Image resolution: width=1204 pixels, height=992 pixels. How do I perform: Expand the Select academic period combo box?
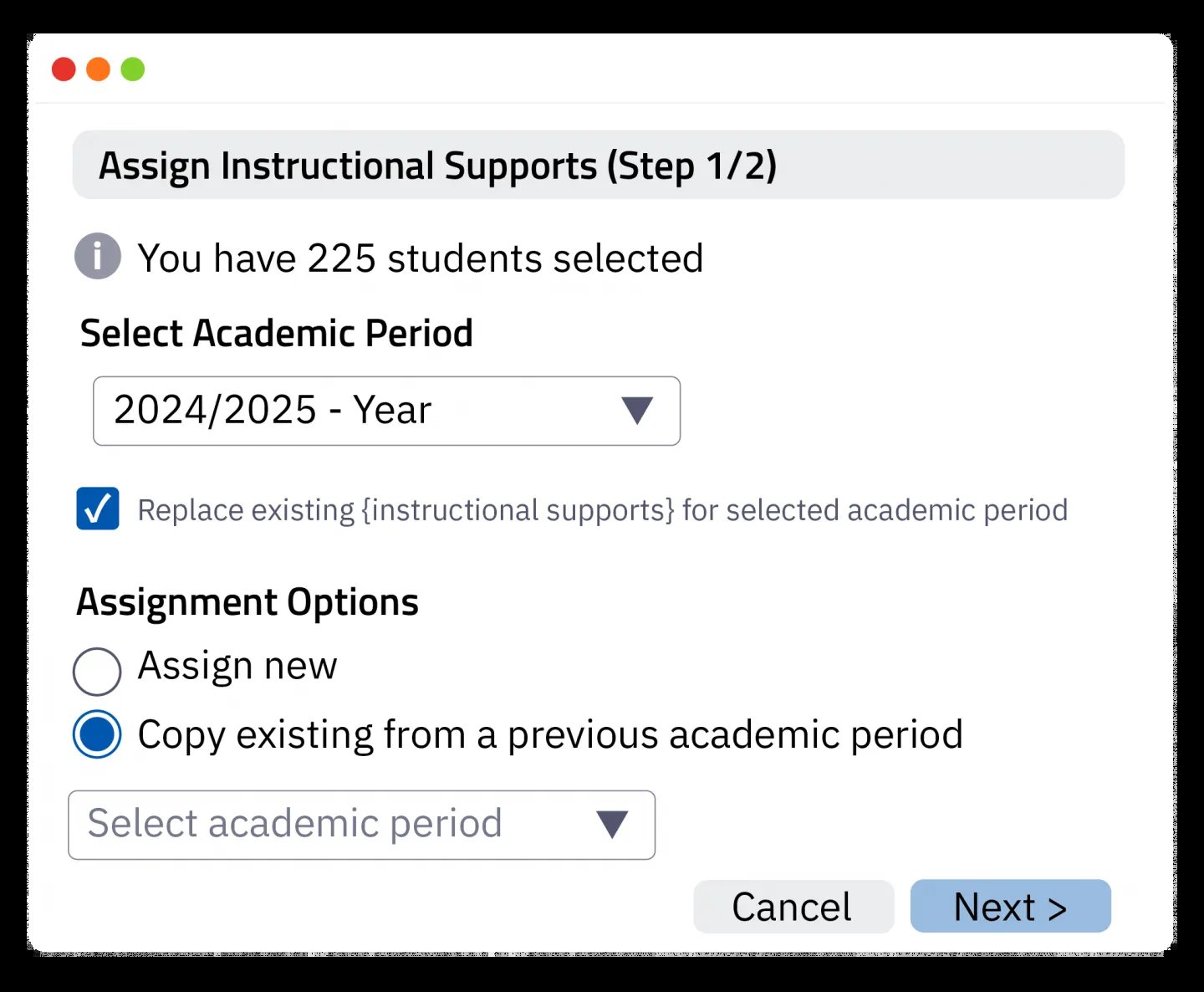click(x=360, y=825)
